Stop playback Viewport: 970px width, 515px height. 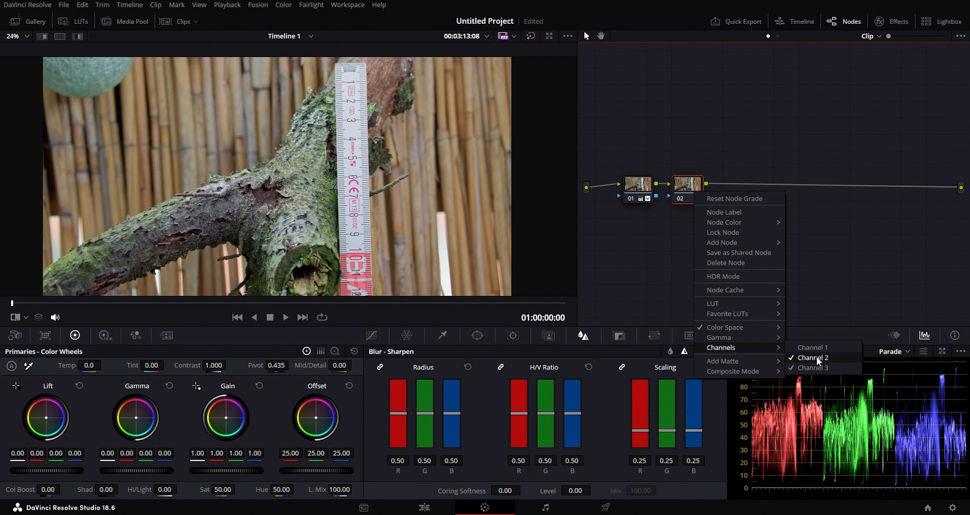pyautogui.click(x=270, y=318)
